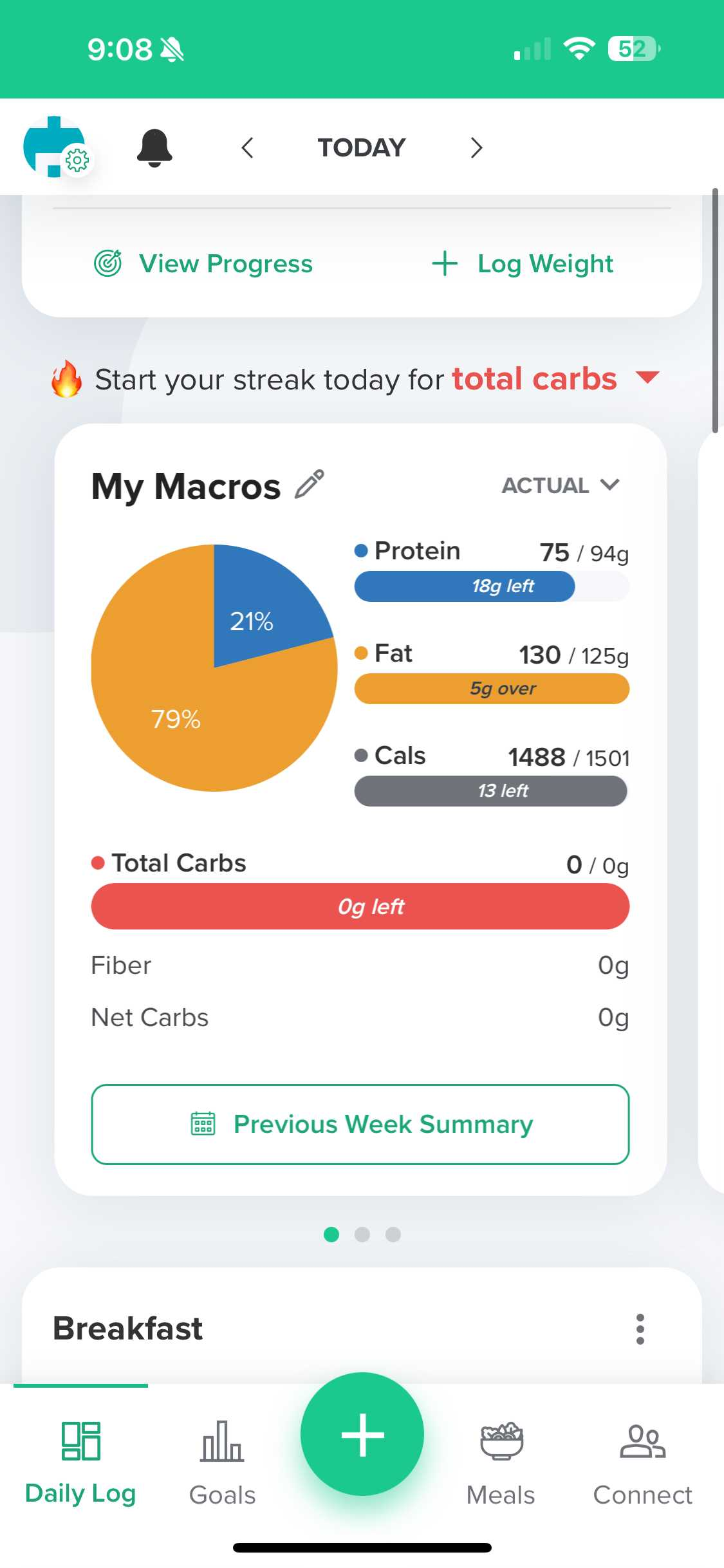The width and height of the screenshot is (724, 1568).
Task: Select third page indicator dot
Action: click(393, 1234)
